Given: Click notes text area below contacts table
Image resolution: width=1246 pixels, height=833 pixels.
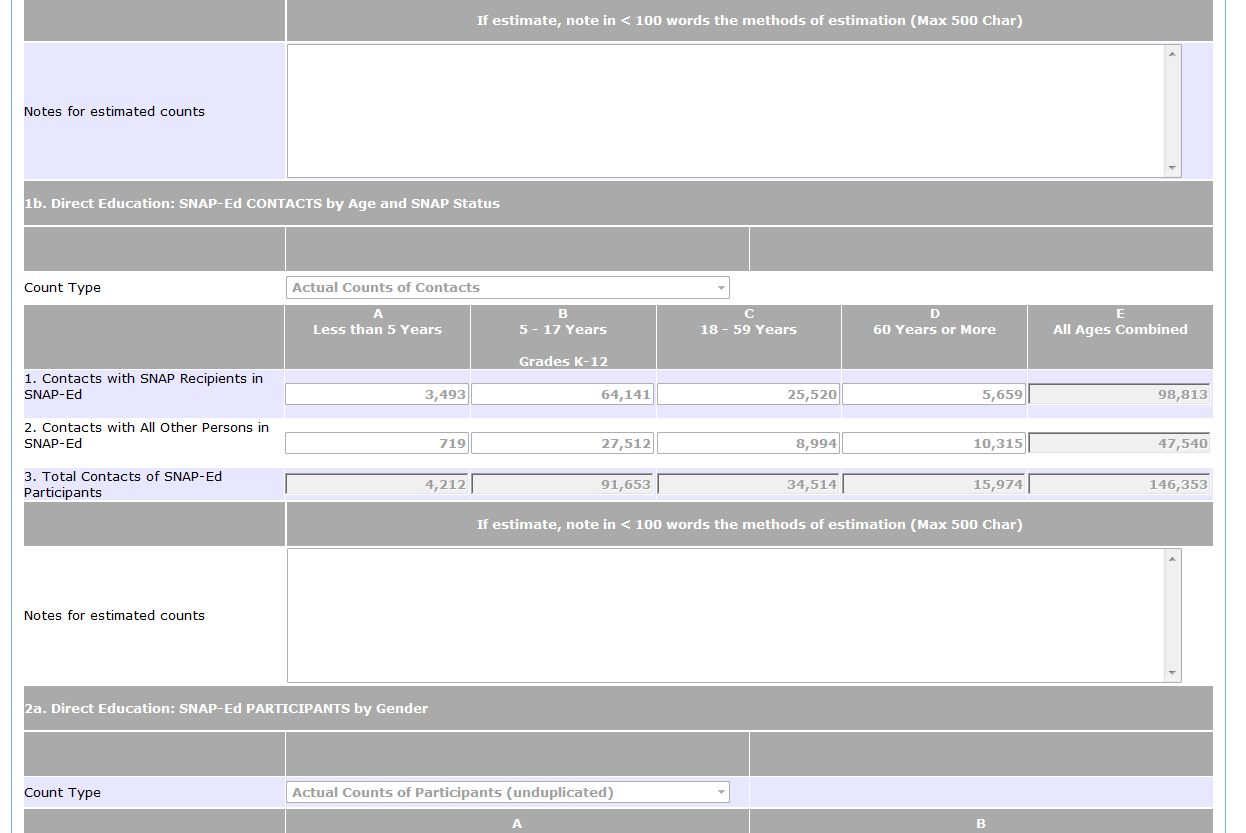Looking at the screenshot, I should point(726,615).
